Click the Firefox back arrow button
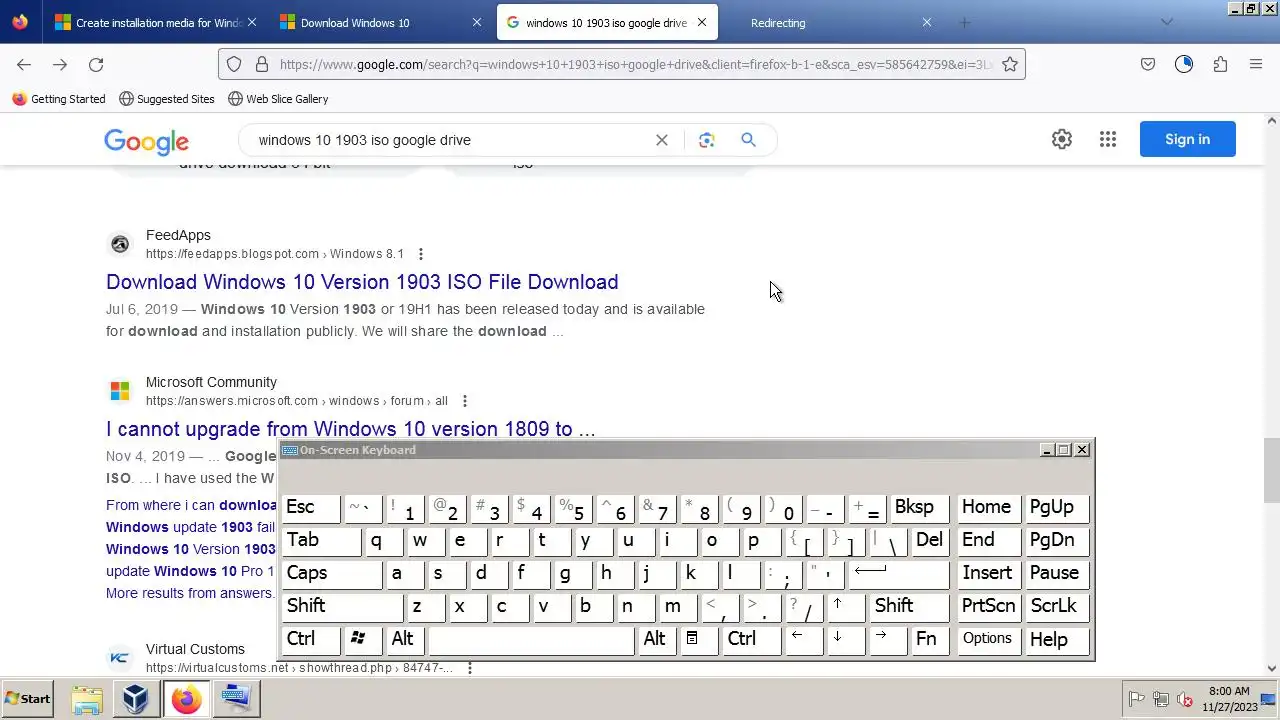1280x720 pixels. click(24, 64)
